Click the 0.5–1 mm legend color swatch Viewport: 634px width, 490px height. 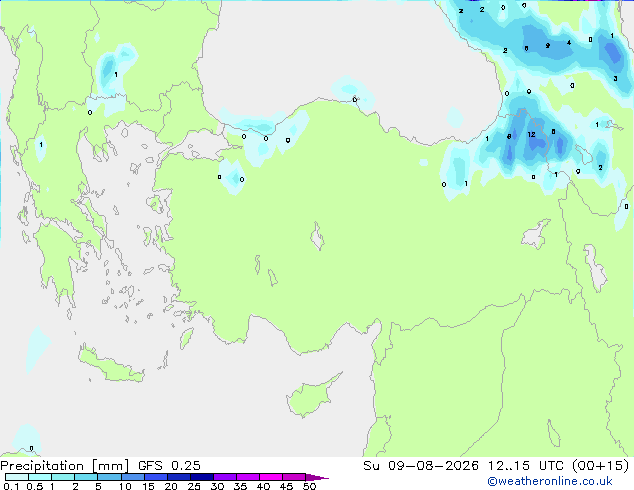[40, 477]
